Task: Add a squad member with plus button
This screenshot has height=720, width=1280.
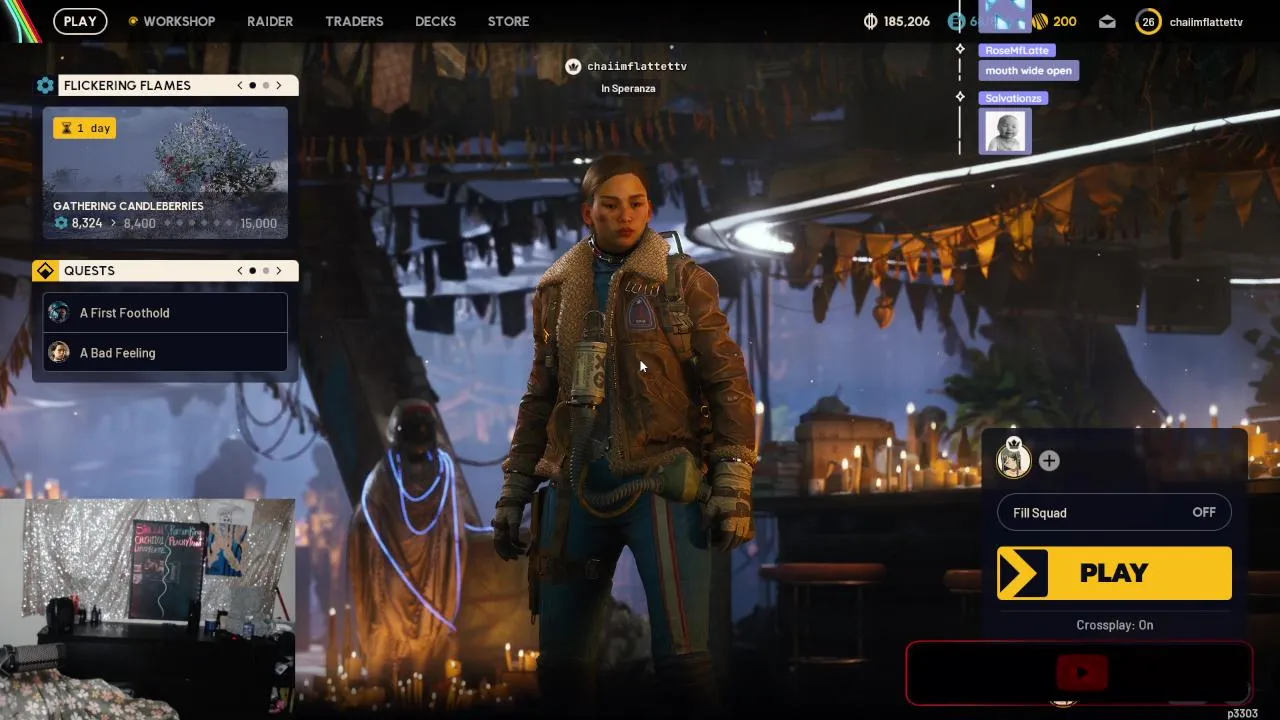Action: tap(1048, 460)
